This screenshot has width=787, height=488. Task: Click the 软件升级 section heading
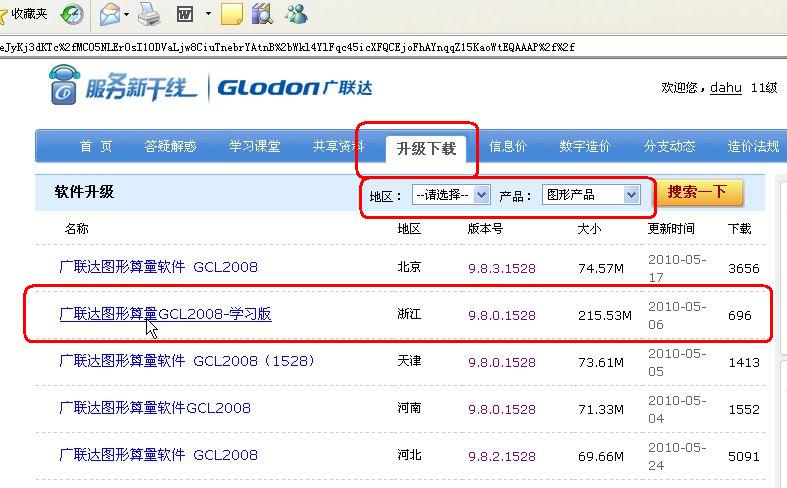pyautogui.click(x=84, y=192)
